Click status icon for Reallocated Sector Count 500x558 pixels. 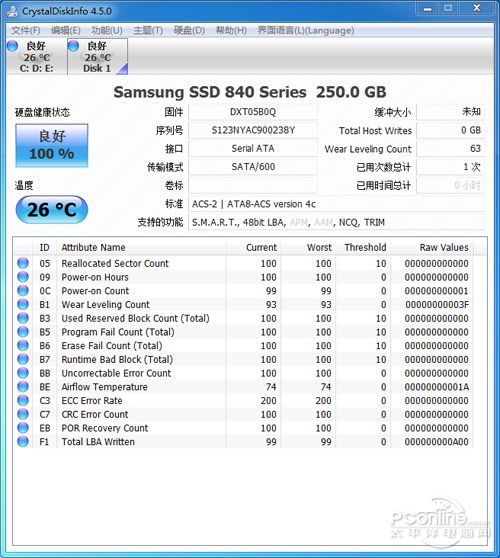coord(23,263)
